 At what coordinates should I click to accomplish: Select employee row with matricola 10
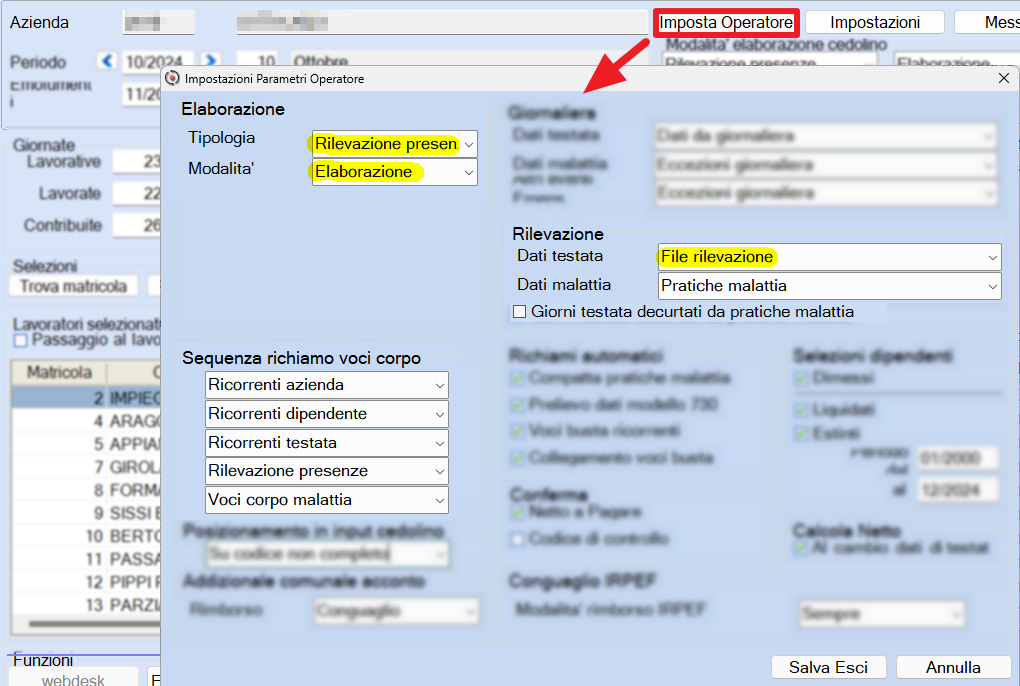tap(86, 536)
